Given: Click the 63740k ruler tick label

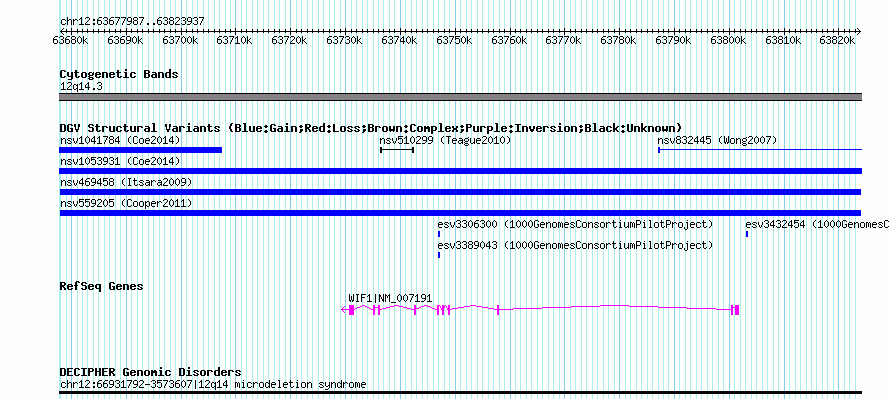Looking at the screenshot, I should click(399, 40).
